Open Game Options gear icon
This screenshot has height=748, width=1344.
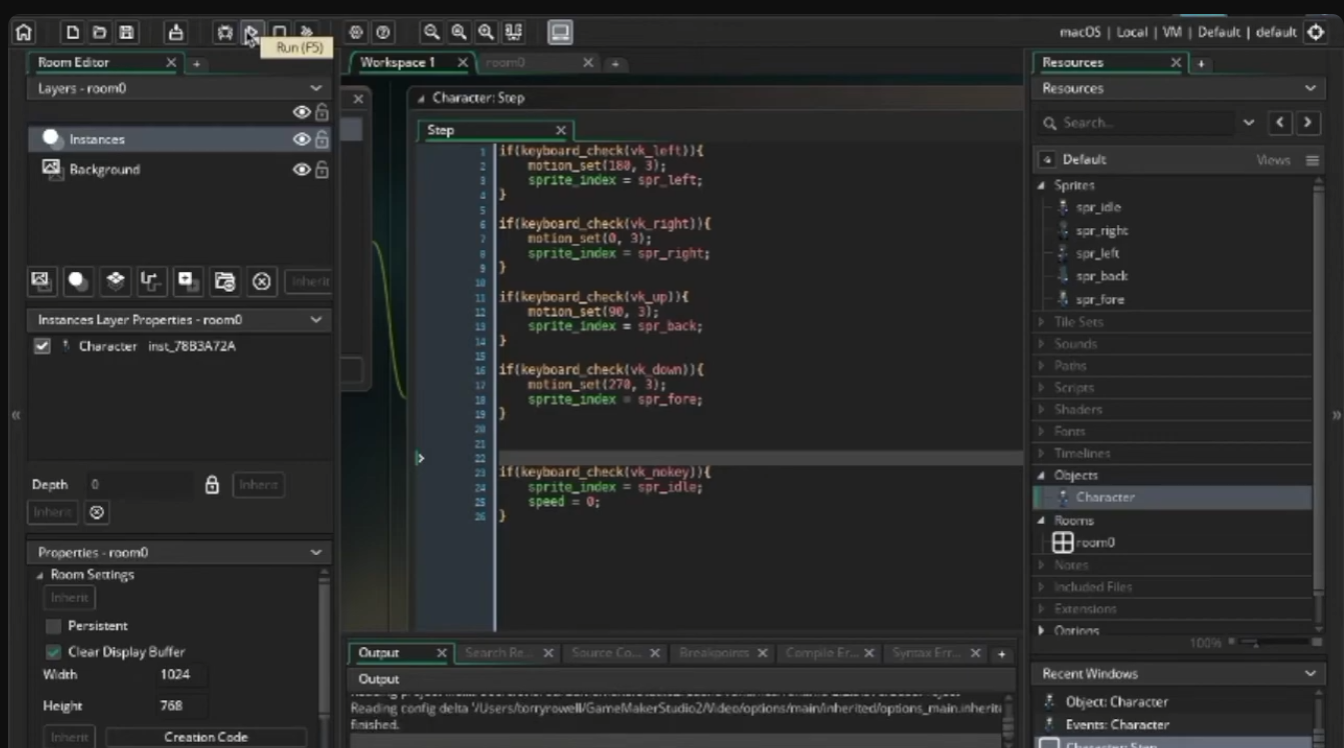356,32
